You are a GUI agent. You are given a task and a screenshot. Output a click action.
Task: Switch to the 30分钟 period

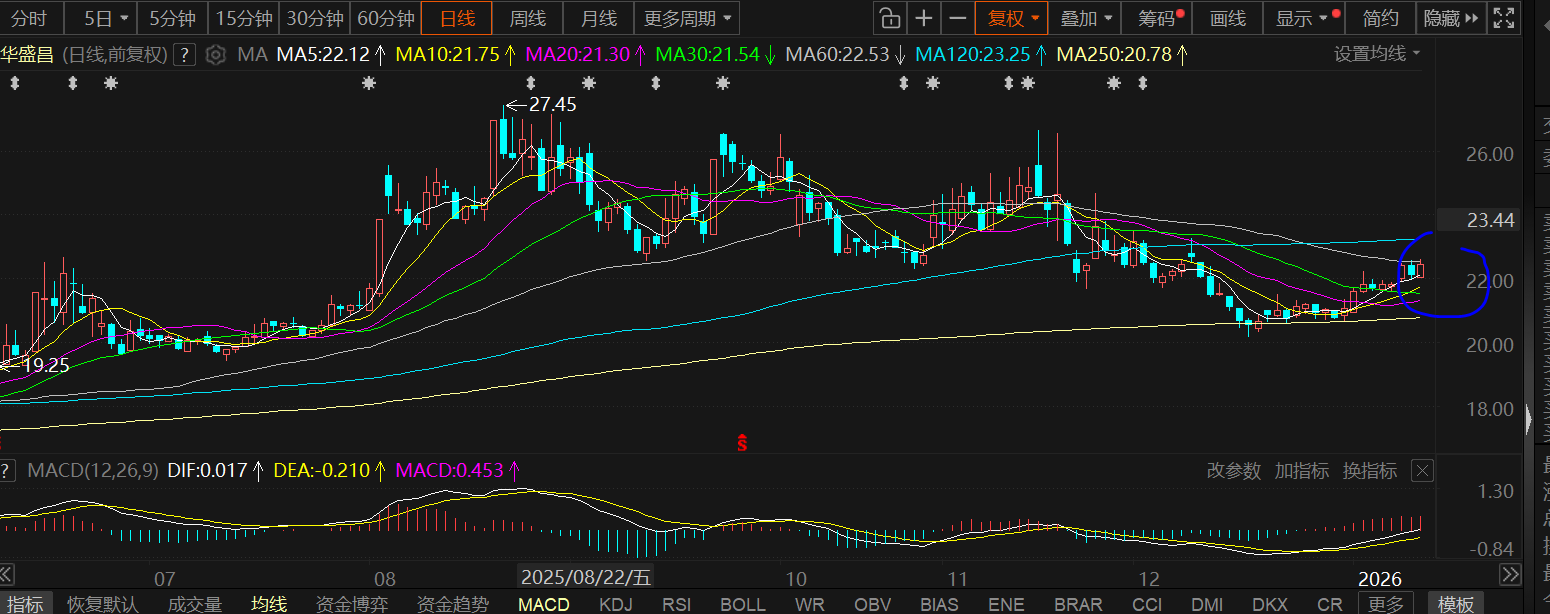[x=315, y=18]
